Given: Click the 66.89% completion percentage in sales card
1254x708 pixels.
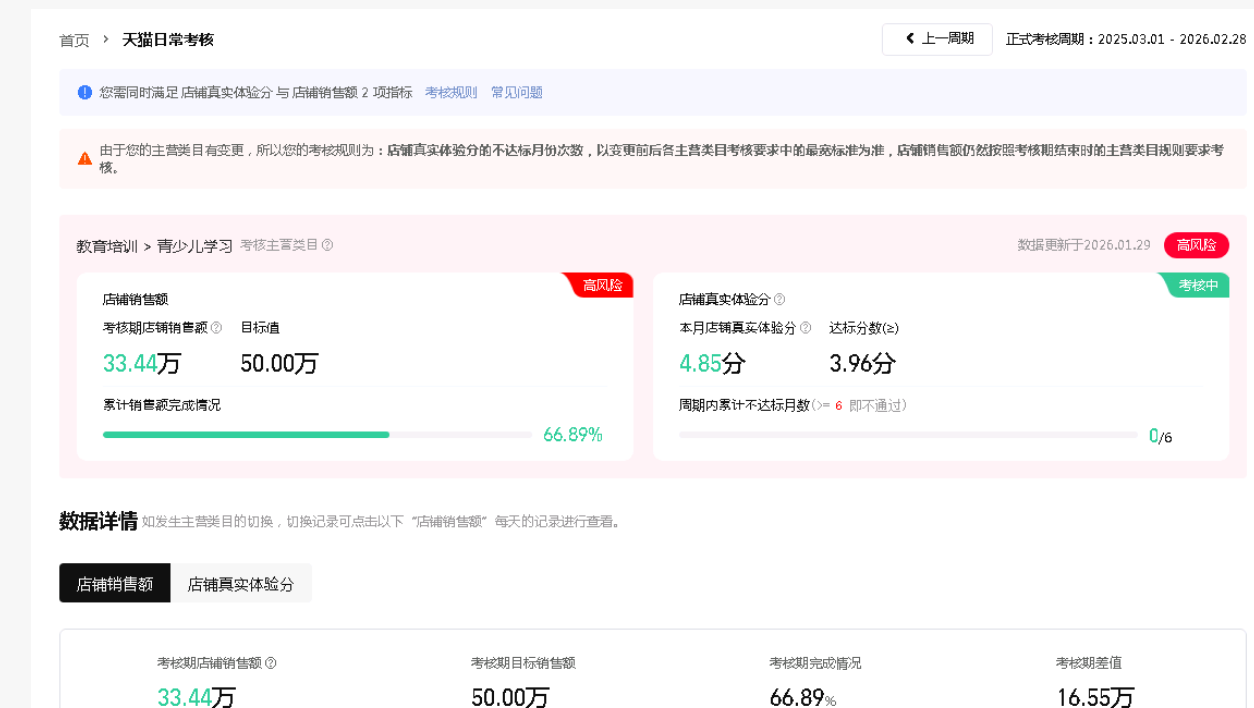Looking at the screenshot, I should [x=572, y=435].
